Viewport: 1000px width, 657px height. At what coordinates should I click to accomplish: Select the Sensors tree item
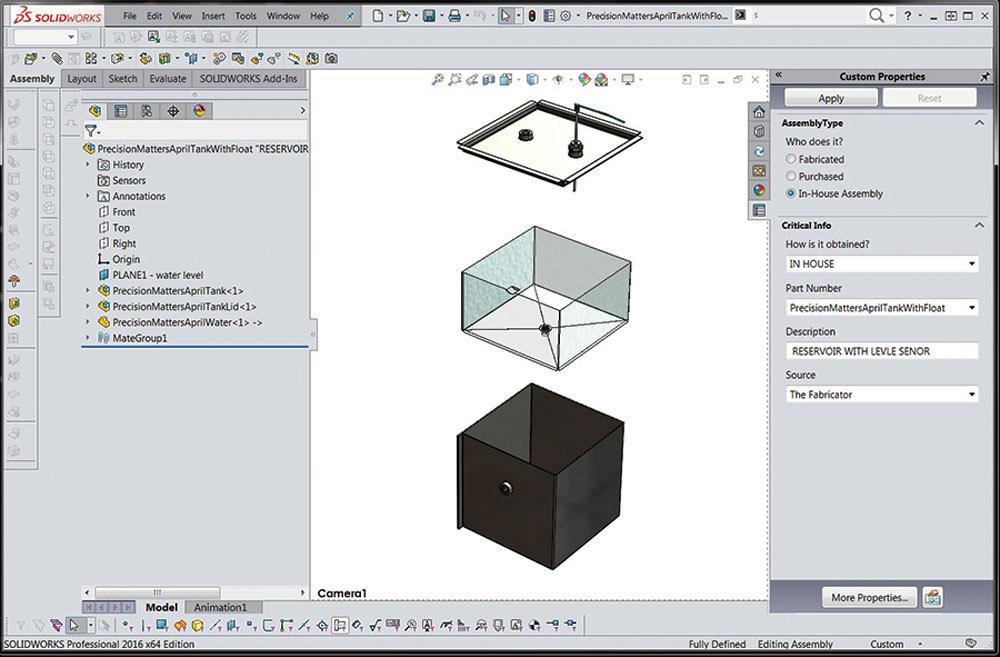click(121, 181)
